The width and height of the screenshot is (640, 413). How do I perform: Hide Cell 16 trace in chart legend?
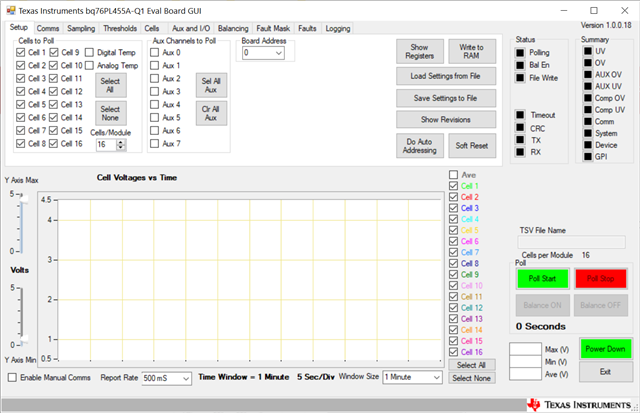pos(453,352)
